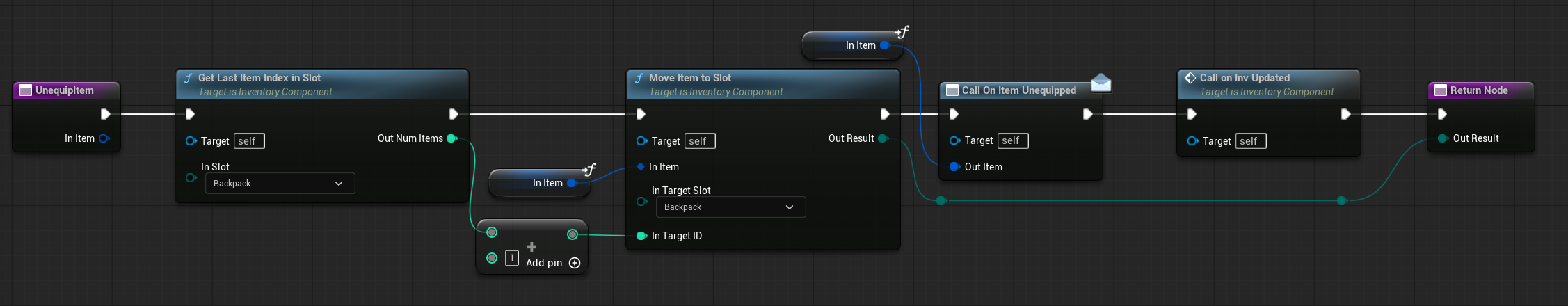Click the Add pin plus icon
Image resolution: width=1568 pixels, height=306 pixels.
[575, 263]
